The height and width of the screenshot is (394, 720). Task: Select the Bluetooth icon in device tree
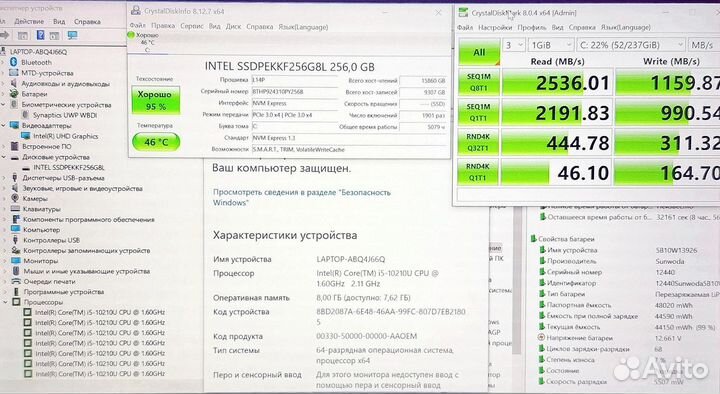pos(14,62)
